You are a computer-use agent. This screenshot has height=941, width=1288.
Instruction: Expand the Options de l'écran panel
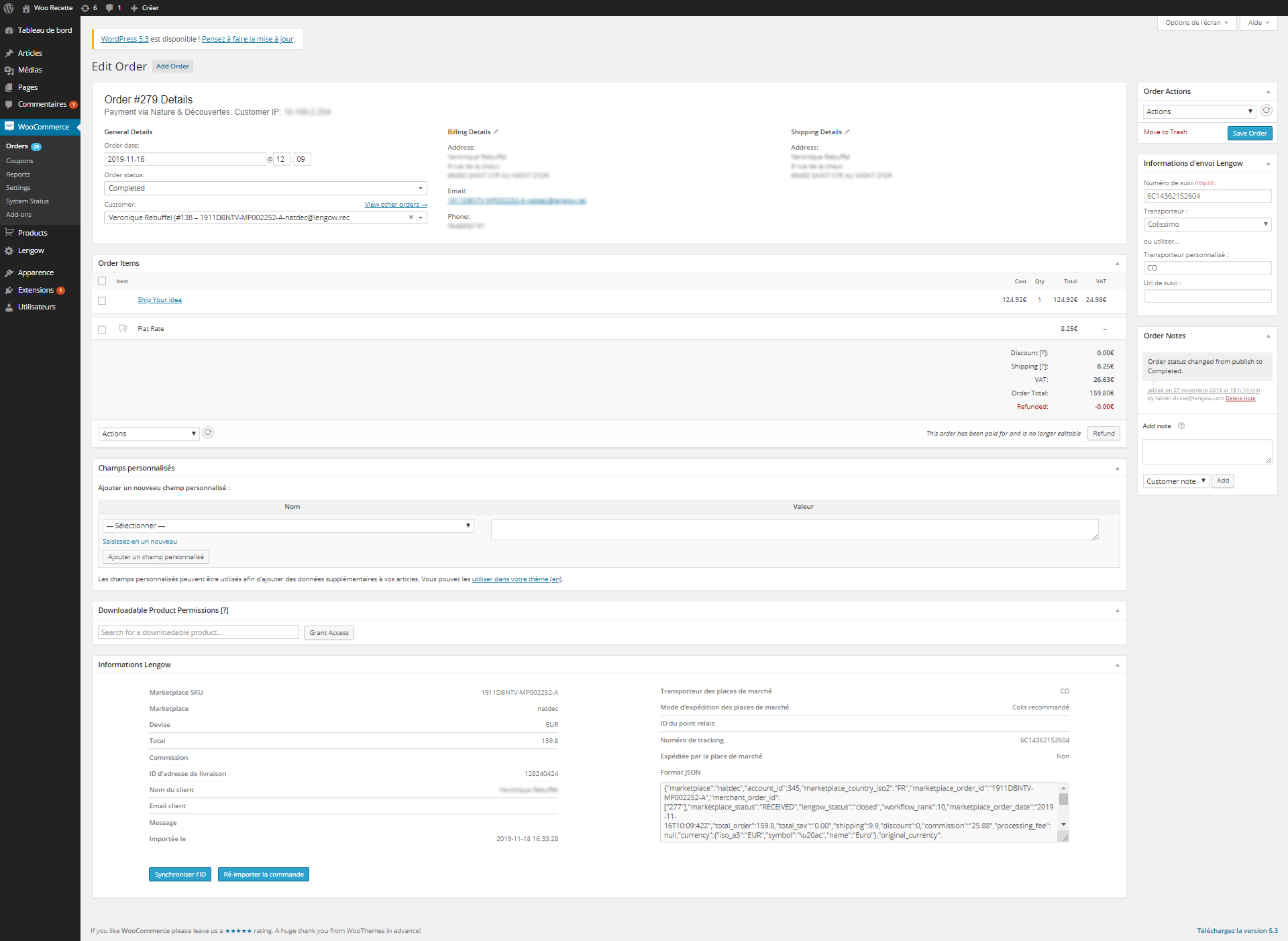(1197, 23)
